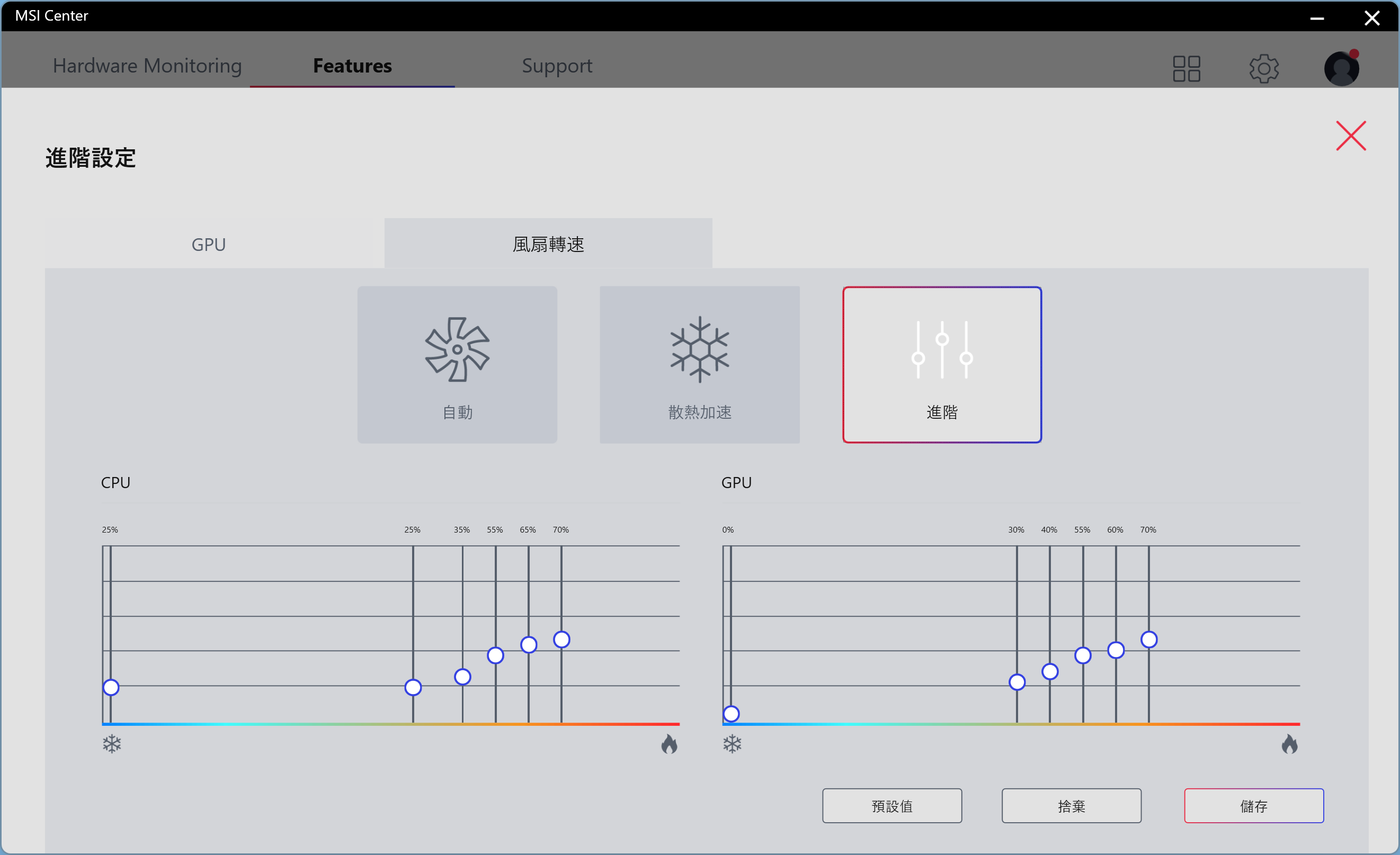Select the 自動 fan mode card
This screenshot has width=1400, height=855.
[457, 364]
